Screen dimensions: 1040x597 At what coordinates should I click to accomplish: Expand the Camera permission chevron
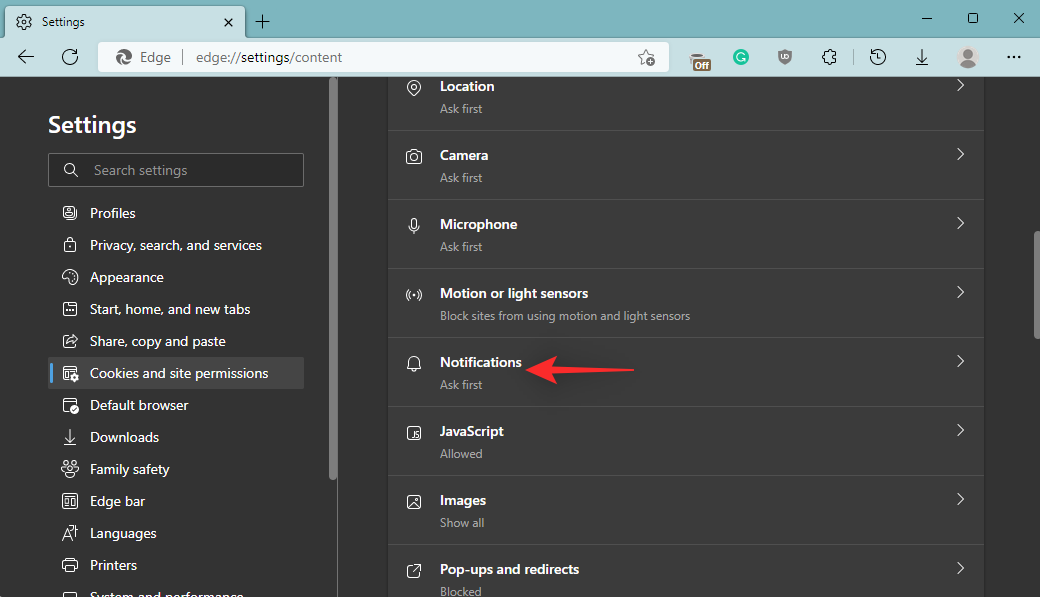point(960,155)
